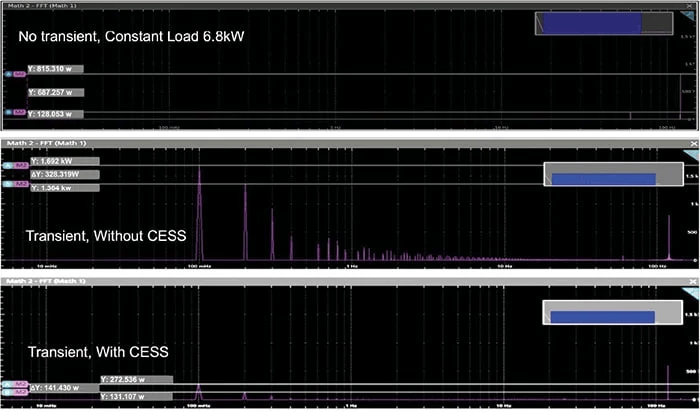Click the M2 badge beside Y: 815.310 W
This screenshot has height=412, width=700.
[19, 73]
